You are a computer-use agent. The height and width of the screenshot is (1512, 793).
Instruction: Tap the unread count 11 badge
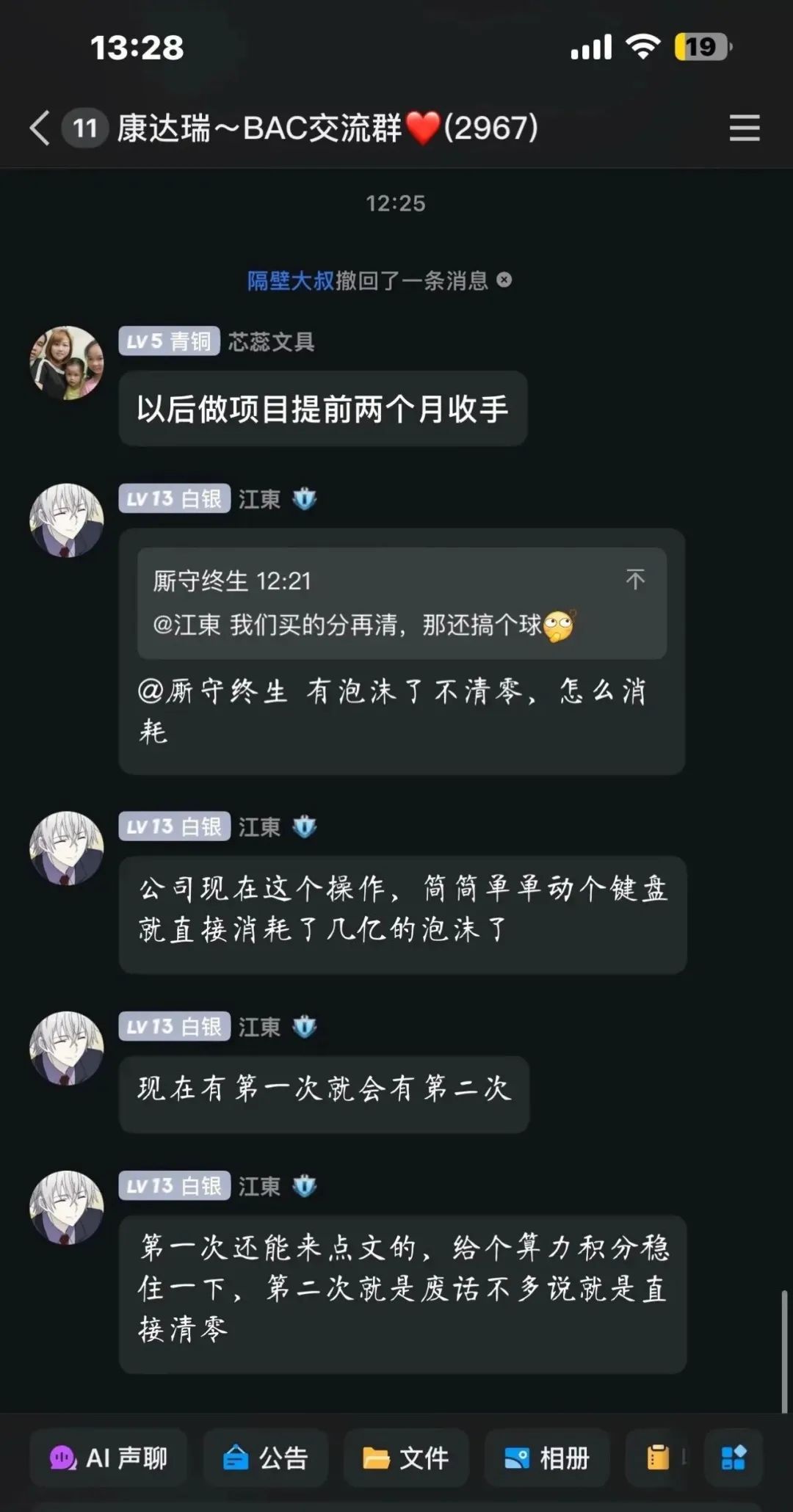click(85, 128)
